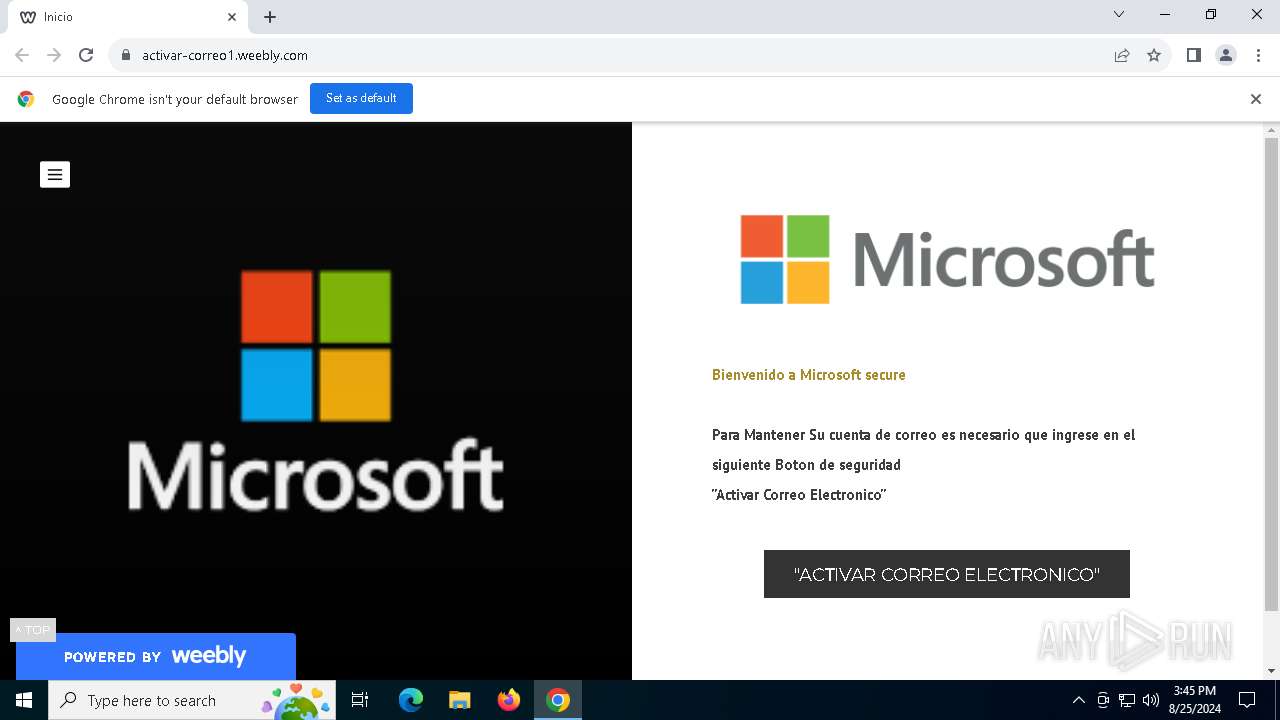Dismiss the default browser notification bar
The width and height of the screenshot is (1280, 720).
[x=1255, y=99]
